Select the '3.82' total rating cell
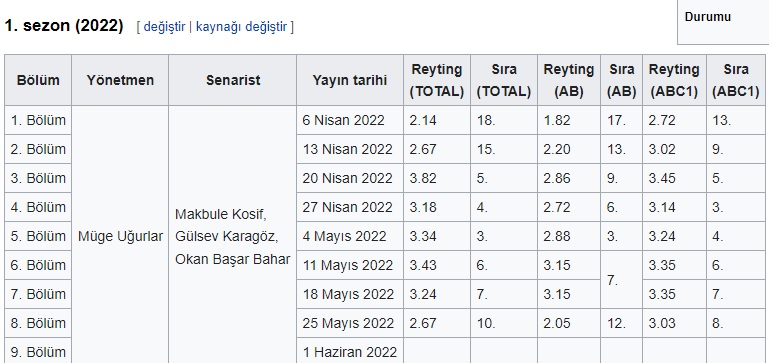This screenshot has width=769, height=363. [436, 178]
